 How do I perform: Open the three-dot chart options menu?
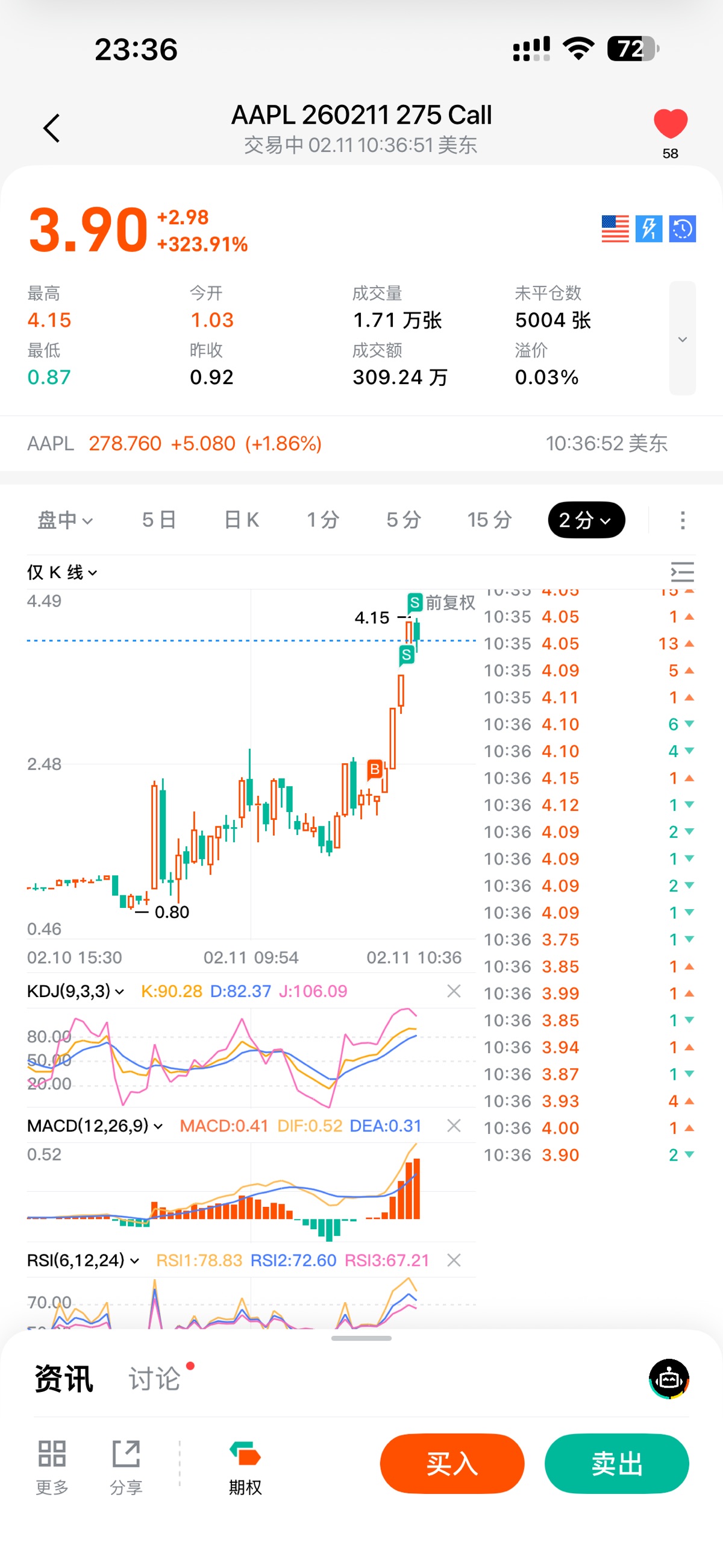682,520
